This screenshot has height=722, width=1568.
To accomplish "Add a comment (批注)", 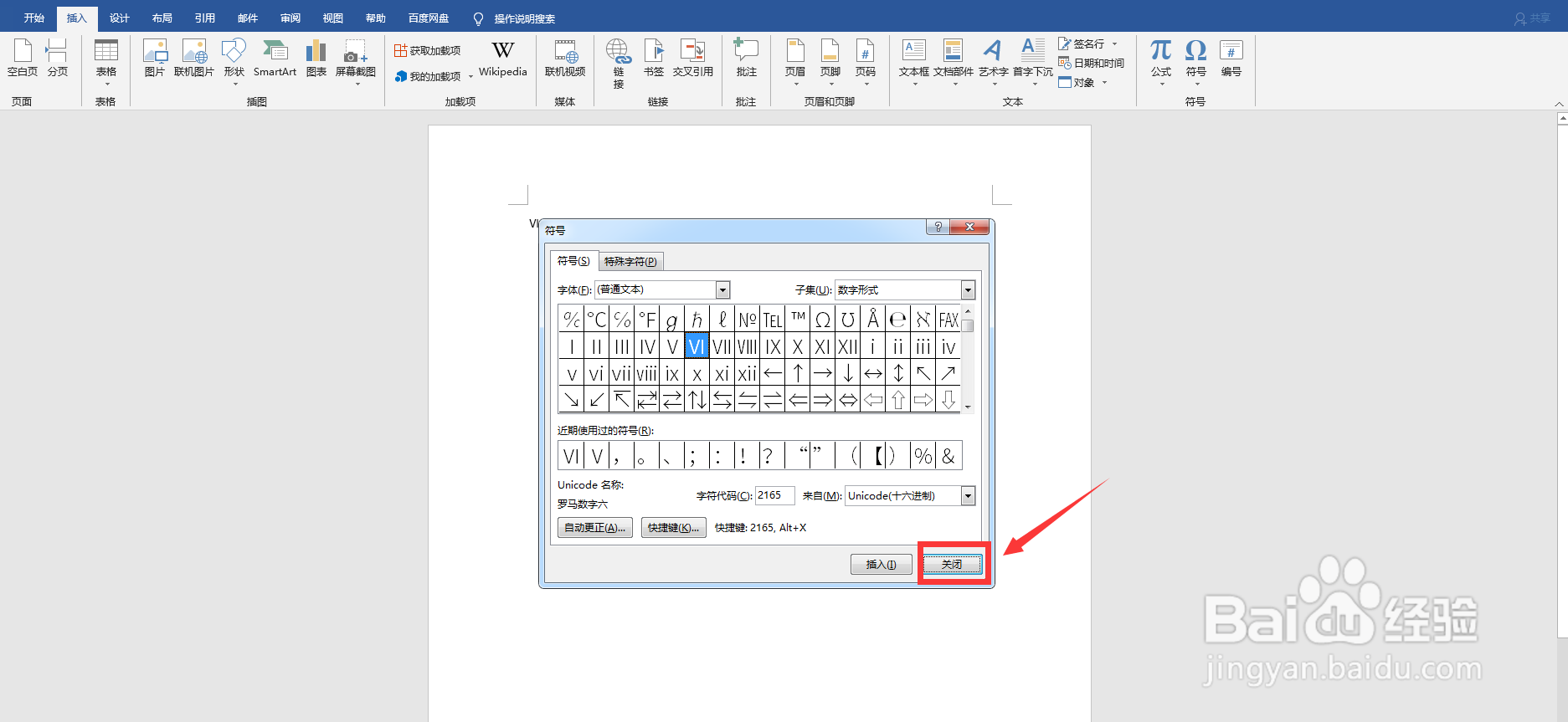I will [746, 59].
